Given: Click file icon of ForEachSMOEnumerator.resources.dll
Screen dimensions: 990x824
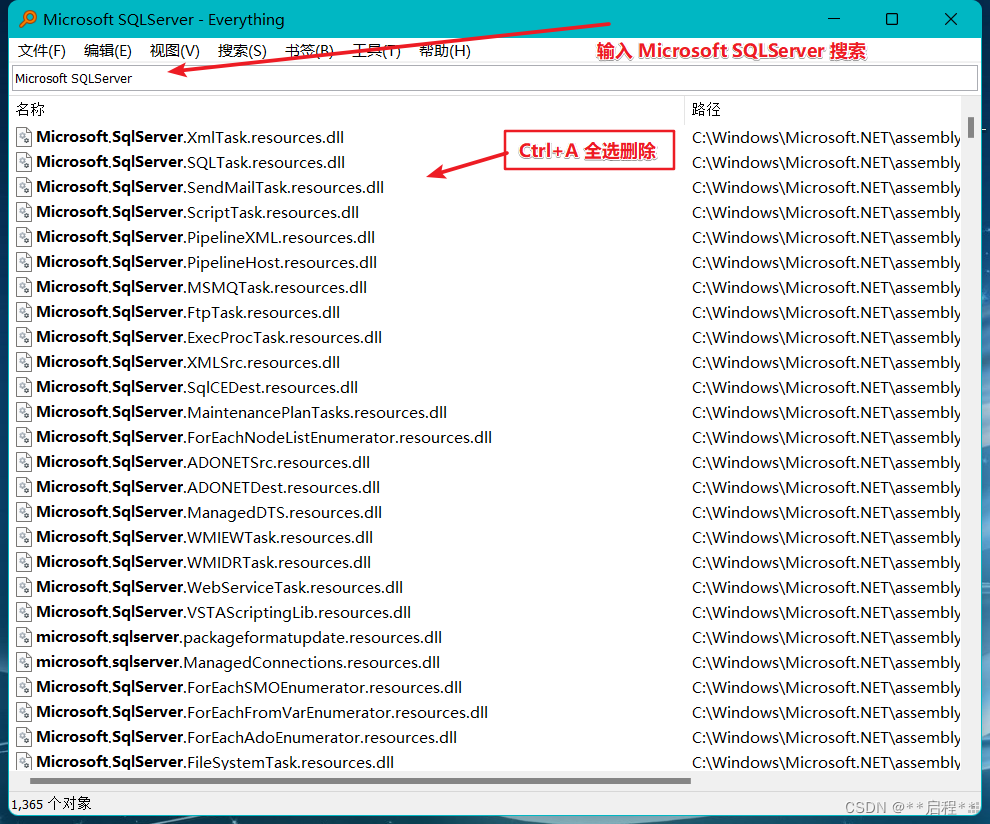Looking at the screenshot, I should tap(24, 688).
